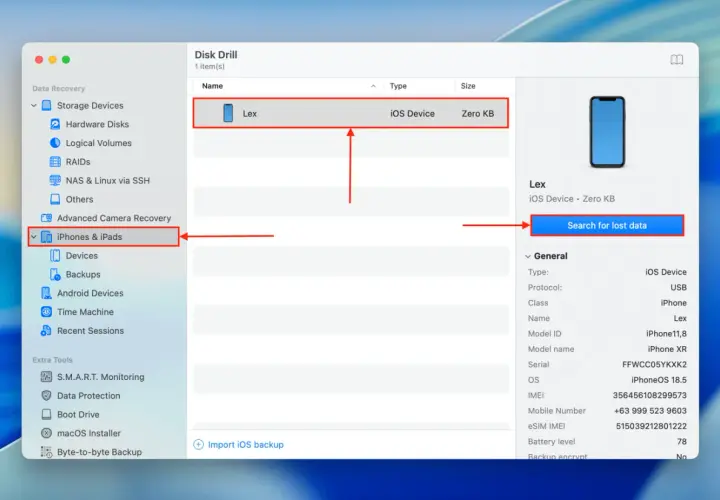Click the Import iOS backup link
The height and width of the screenshot is (500, 720).
[246, 444]
